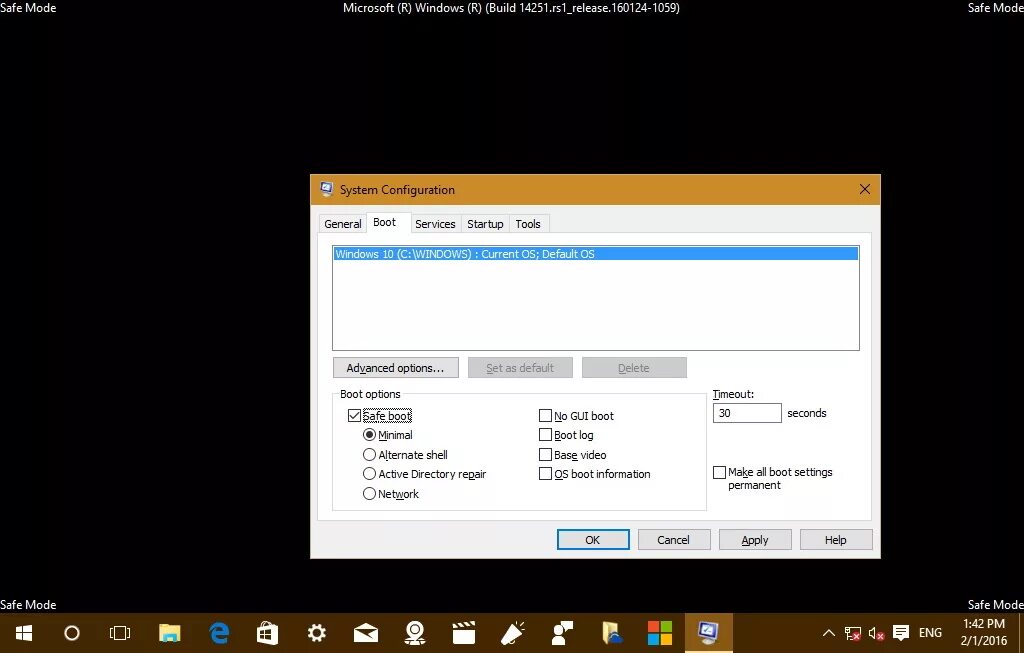
Task: Open the Maps app icon
Action: [415, 633]
